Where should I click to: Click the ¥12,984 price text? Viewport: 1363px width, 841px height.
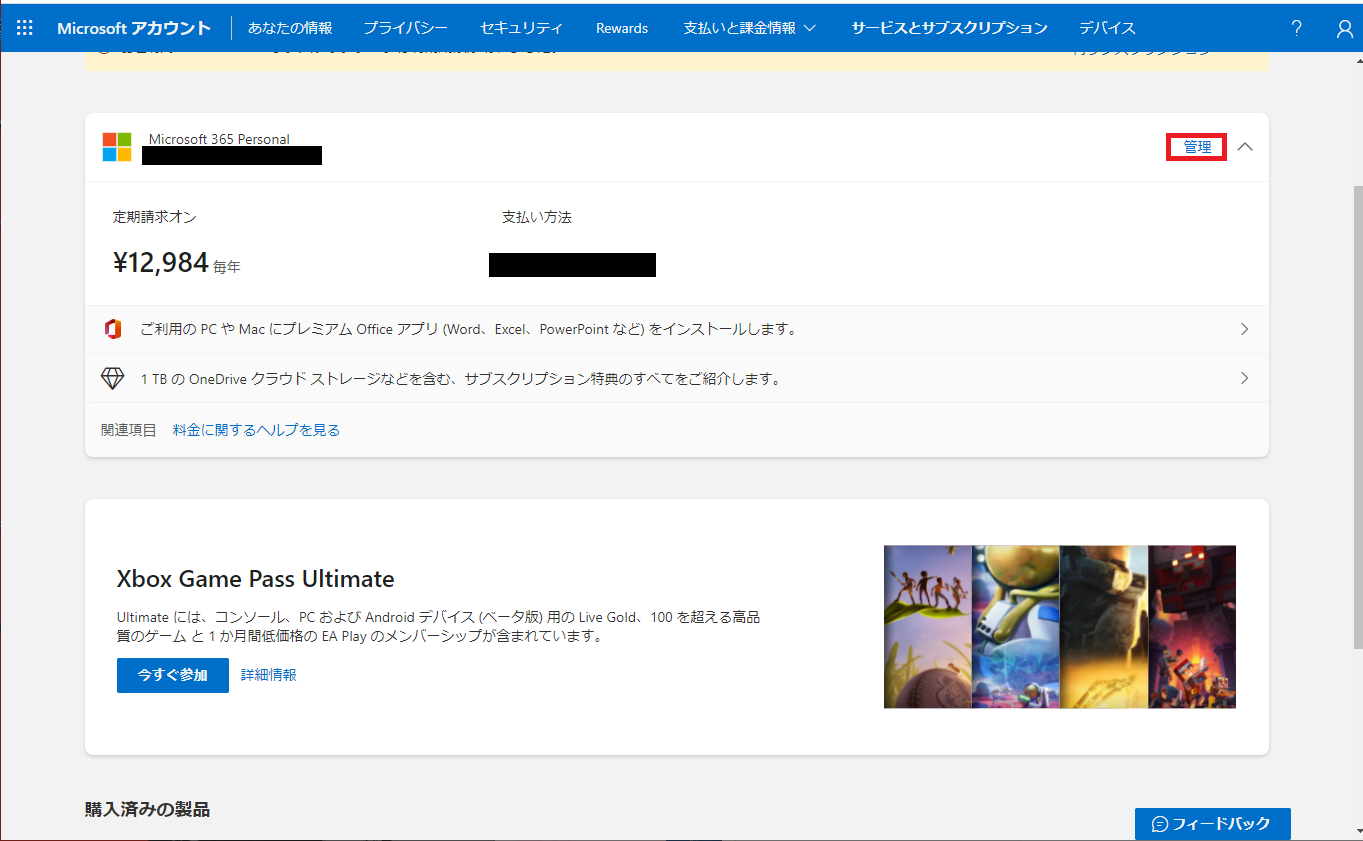(161, 263)
